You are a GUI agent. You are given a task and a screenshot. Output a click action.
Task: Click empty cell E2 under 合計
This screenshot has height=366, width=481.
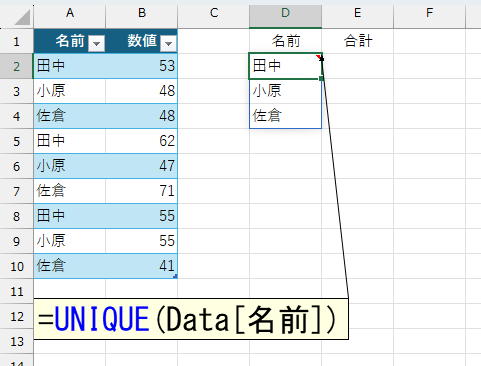pos(357,66)
